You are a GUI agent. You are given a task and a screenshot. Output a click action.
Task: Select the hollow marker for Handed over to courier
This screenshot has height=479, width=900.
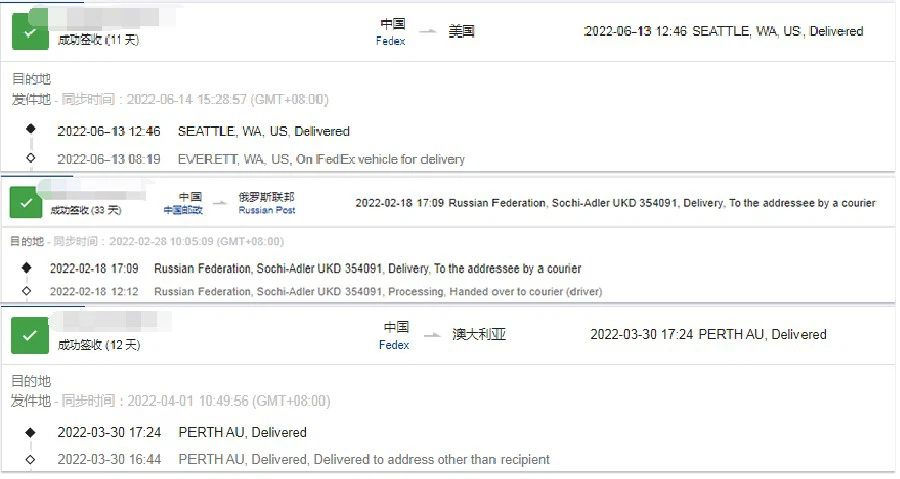tap(26, 291)
